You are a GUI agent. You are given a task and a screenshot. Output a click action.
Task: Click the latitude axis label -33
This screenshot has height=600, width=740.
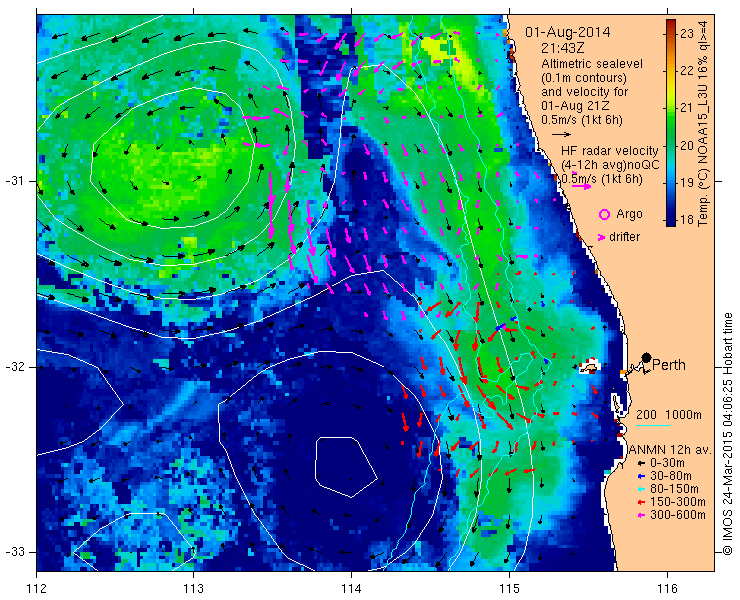click(14, 552)
